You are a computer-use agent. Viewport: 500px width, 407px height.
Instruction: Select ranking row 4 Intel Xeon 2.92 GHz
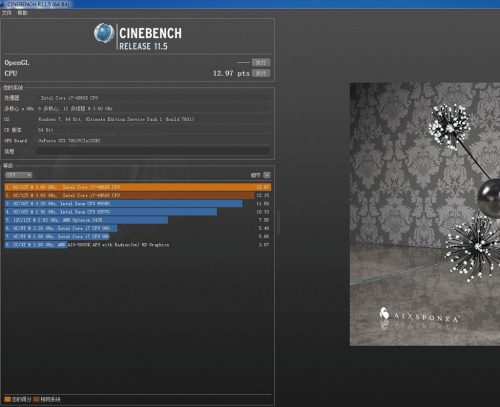[x=138, y=212]
